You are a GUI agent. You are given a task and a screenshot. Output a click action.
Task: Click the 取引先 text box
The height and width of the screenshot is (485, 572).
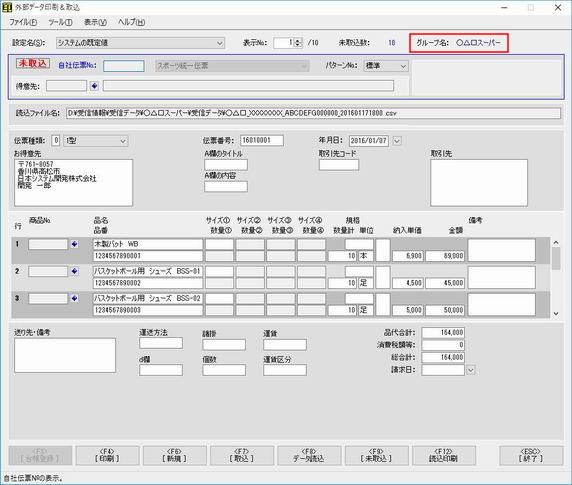[479, 182]
